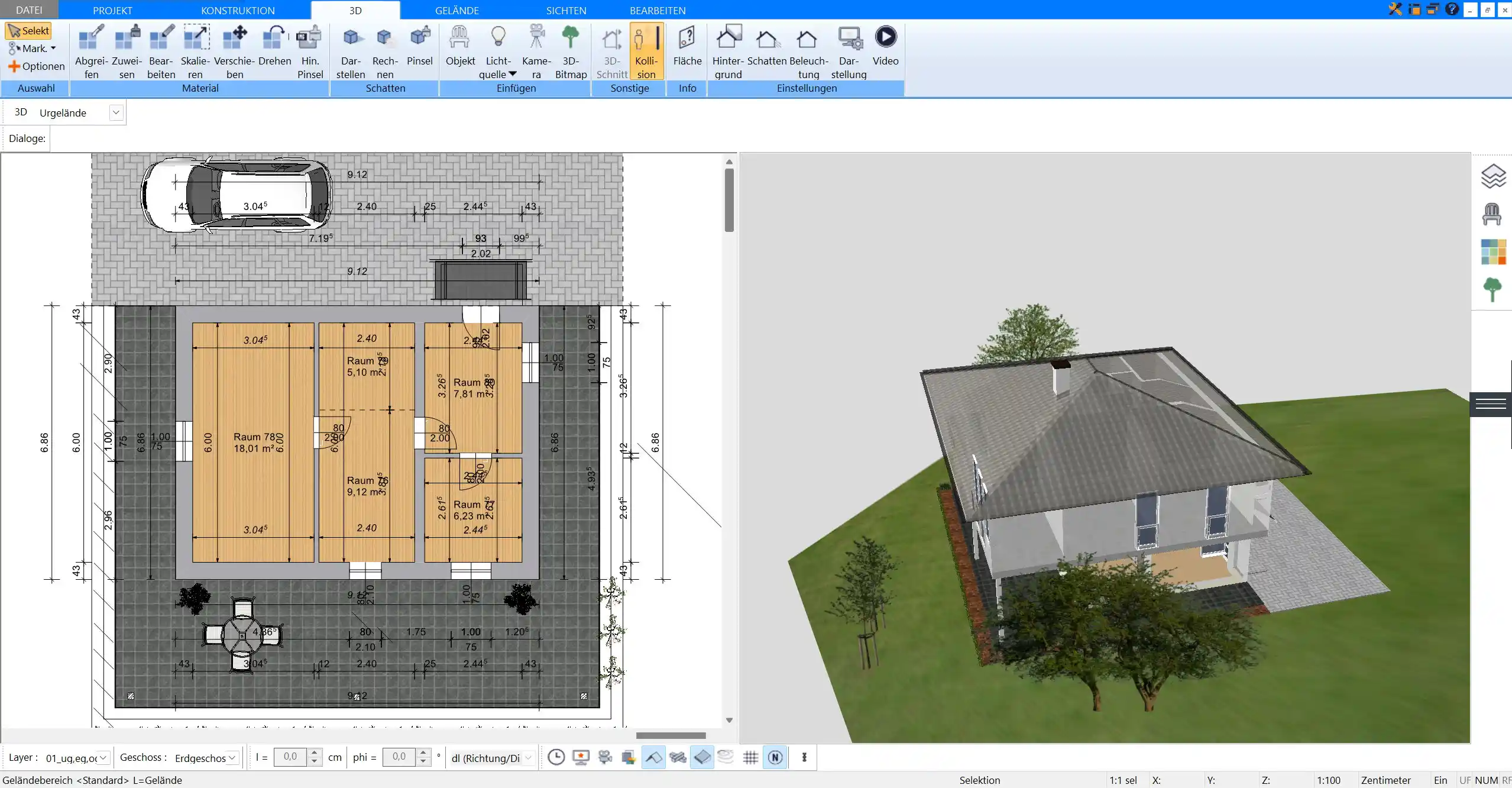Open the material color palette in sidebar
1512x788 pixels.
click(1493, 251)
